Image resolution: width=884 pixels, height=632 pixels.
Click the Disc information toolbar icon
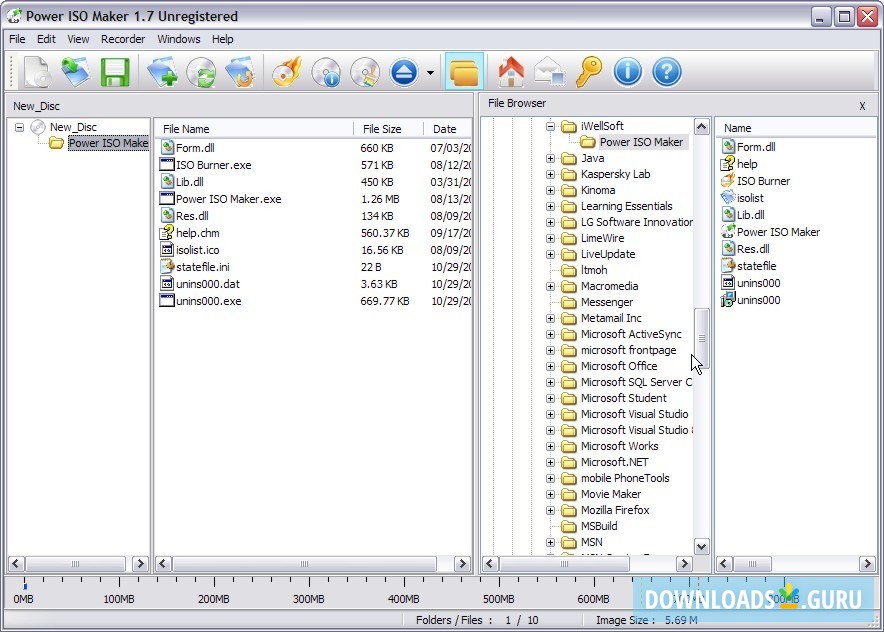pos(326,72)
